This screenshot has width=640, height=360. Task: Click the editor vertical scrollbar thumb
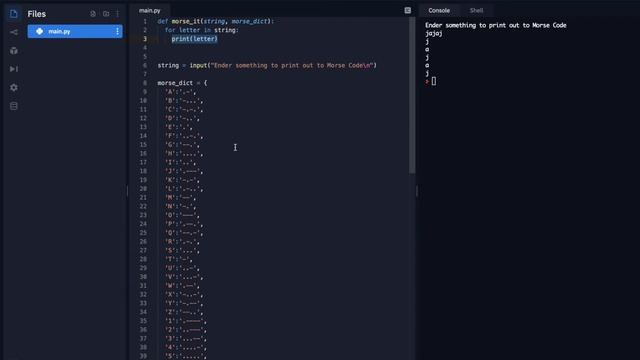(x=412, y=96)
